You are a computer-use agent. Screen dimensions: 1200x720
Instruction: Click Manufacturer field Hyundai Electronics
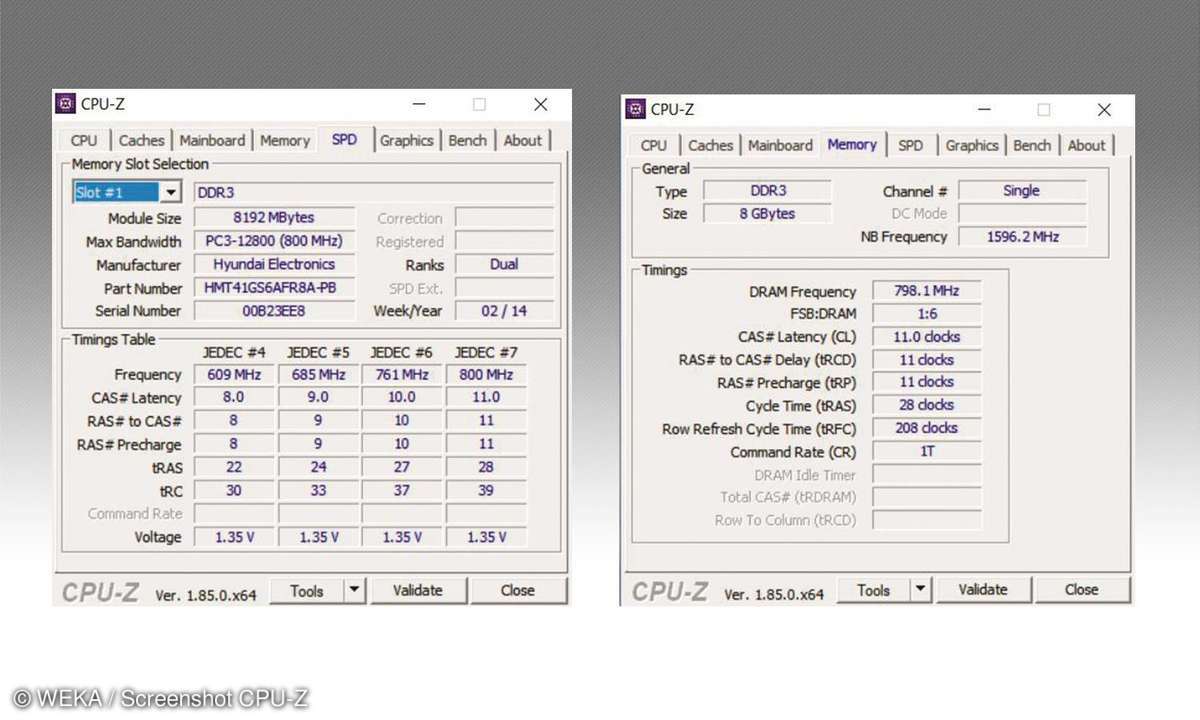point(274,264)
